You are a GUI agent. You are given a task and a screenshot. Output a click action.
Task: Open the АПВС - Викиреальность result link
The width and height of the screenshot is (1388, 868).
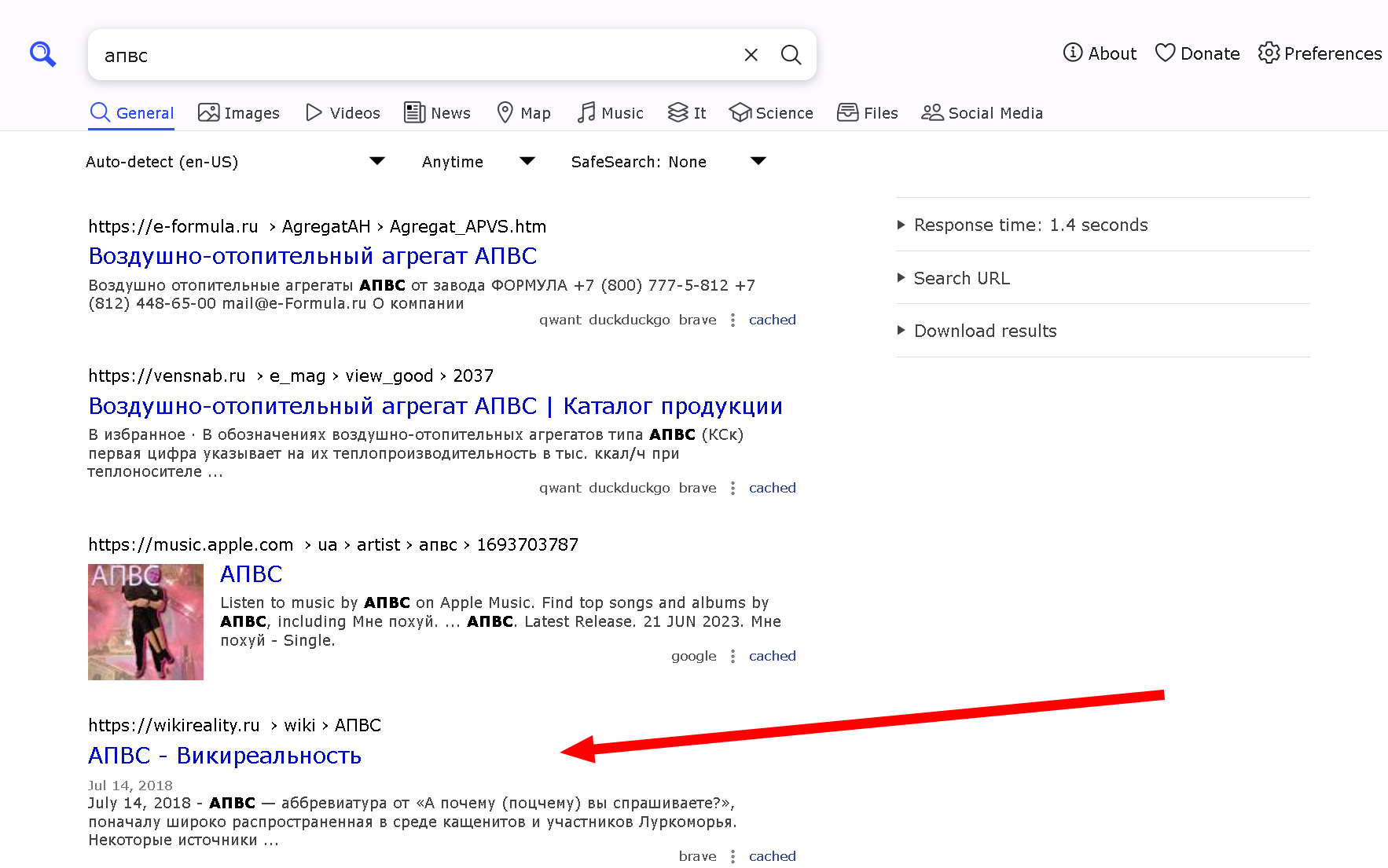tap(225, 756)
